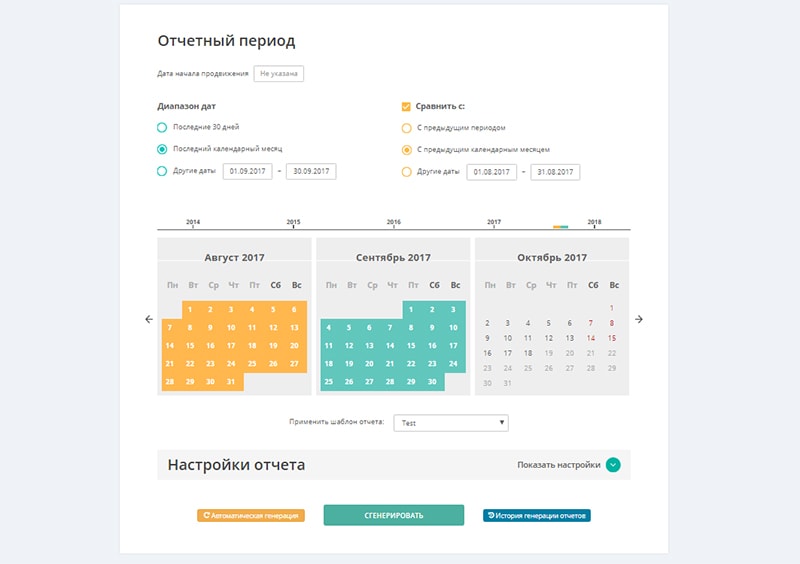The height and width of the screenshot is (564, 800).
Task: Click the teal circle chevron to show settings
Action: (613, 465)
